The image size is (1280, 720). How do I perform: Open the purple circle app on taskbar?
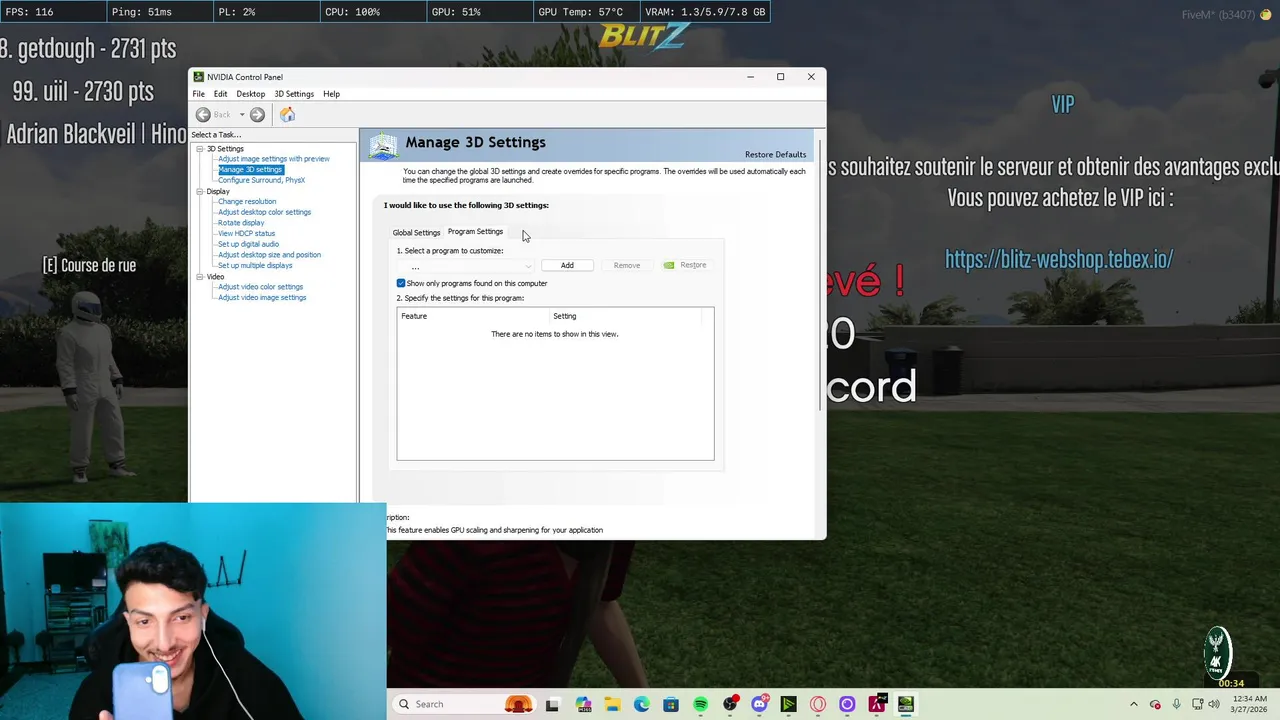tap(847, 705)
